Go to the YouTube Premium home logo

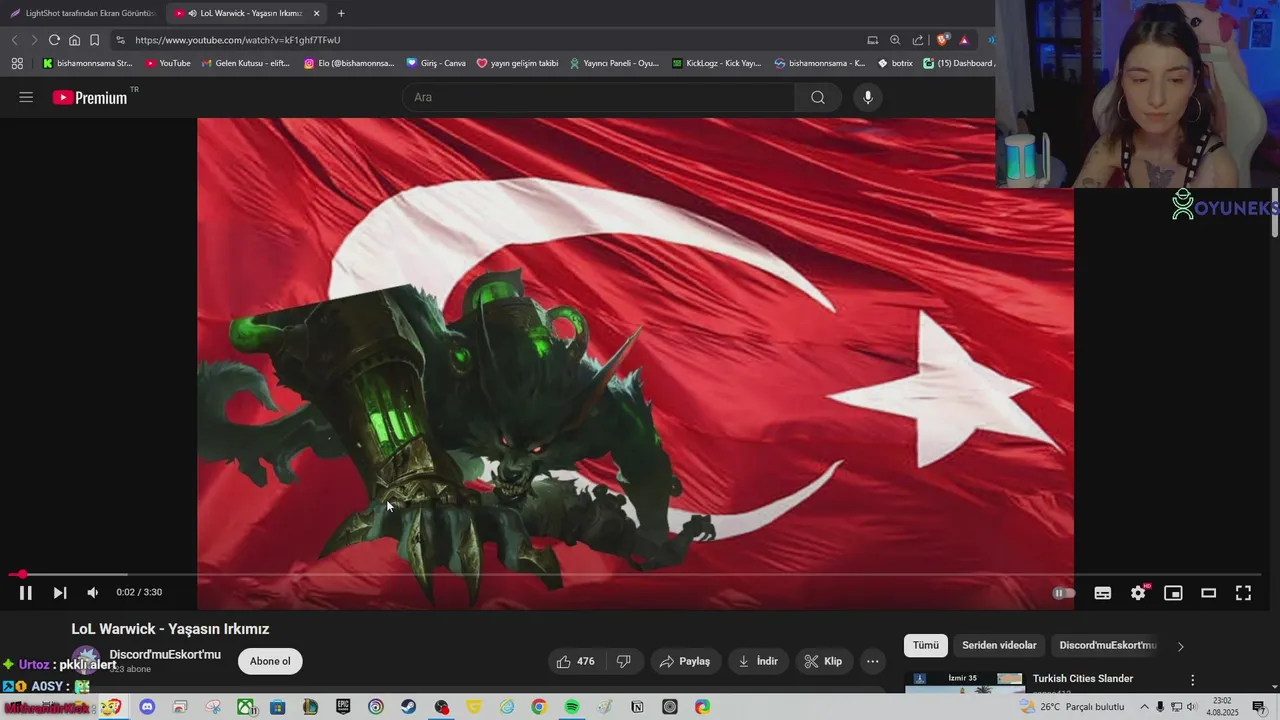(91, 97)
